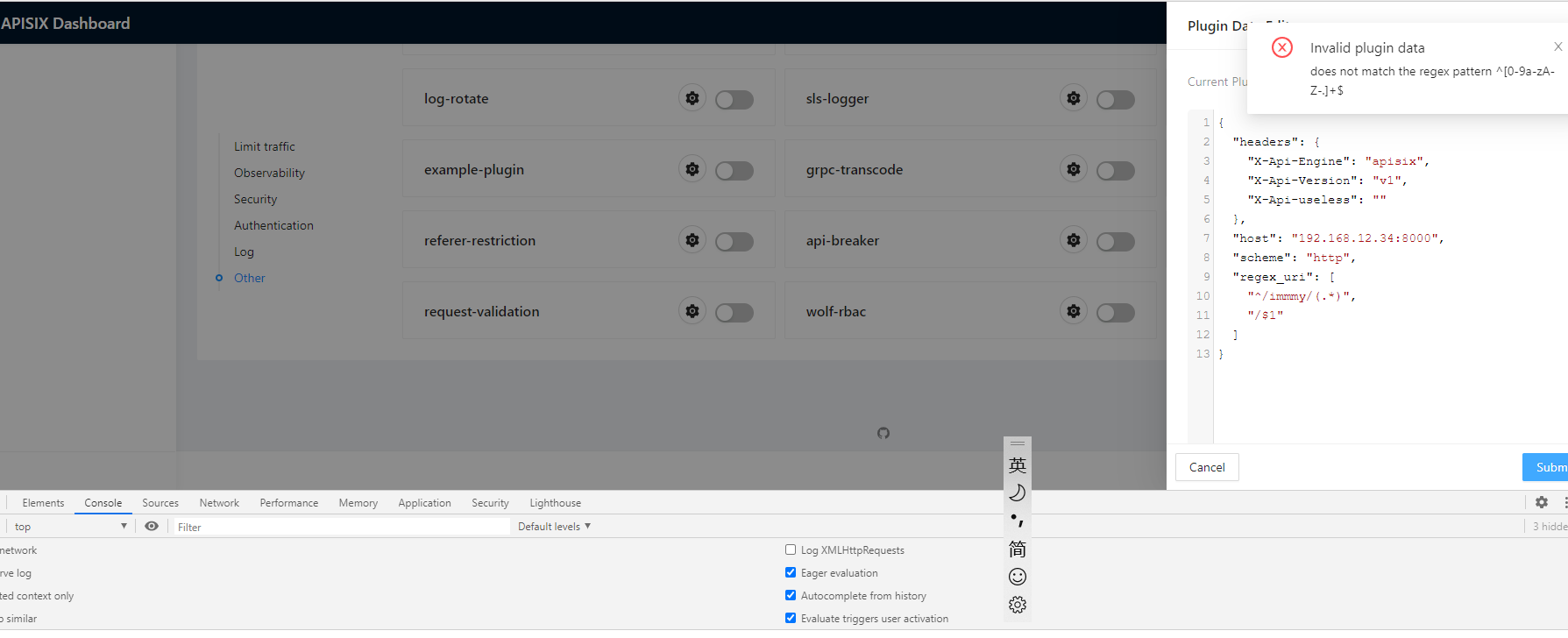
Task: Enable the log-rotate plugin switch
Action: coord(734,100)
